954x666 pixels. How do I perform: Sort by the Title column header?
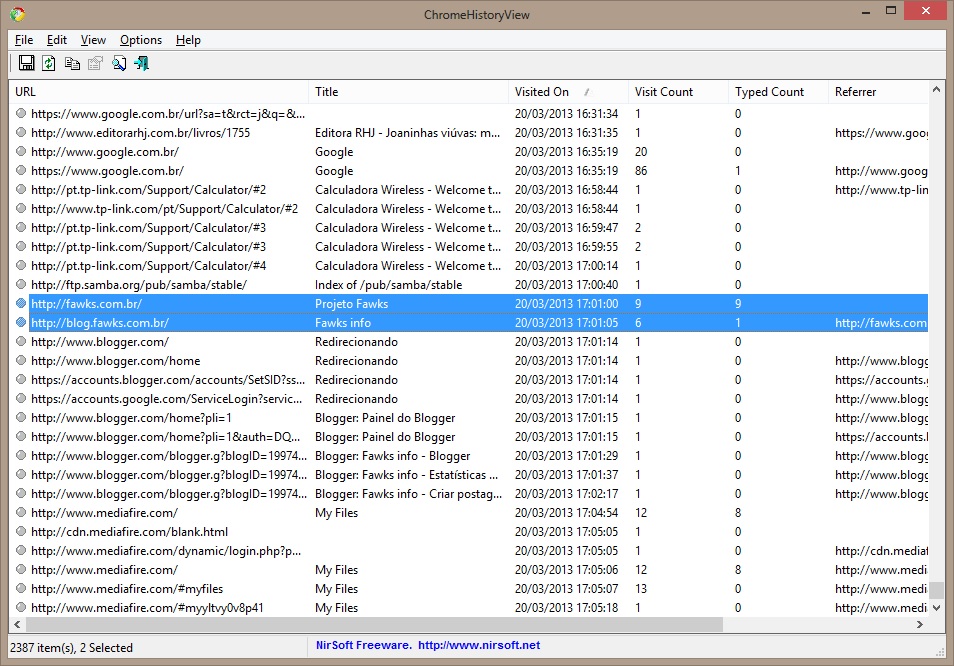click(408, 92)
